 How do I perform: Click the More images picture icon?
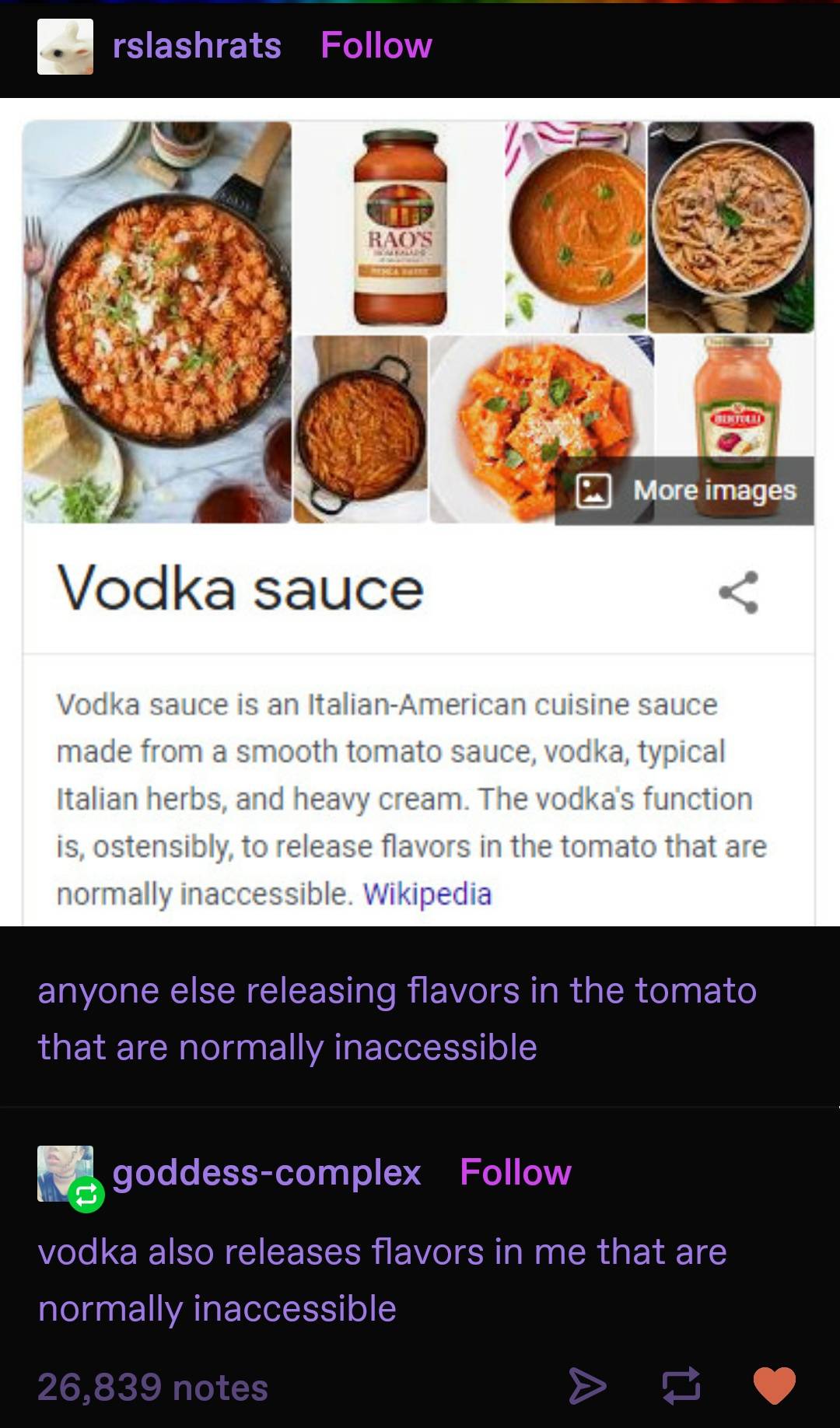(593, 491)
